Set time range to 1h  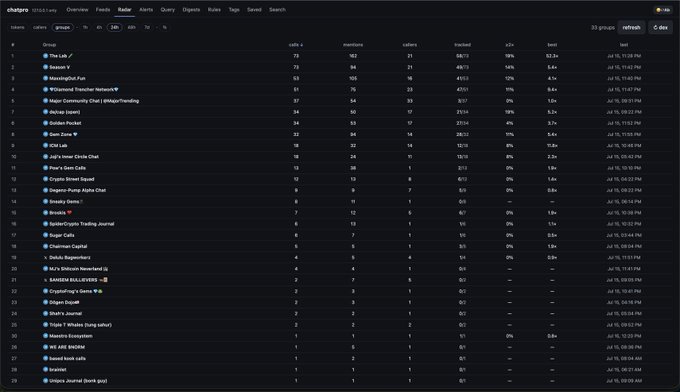click(85, 27)
